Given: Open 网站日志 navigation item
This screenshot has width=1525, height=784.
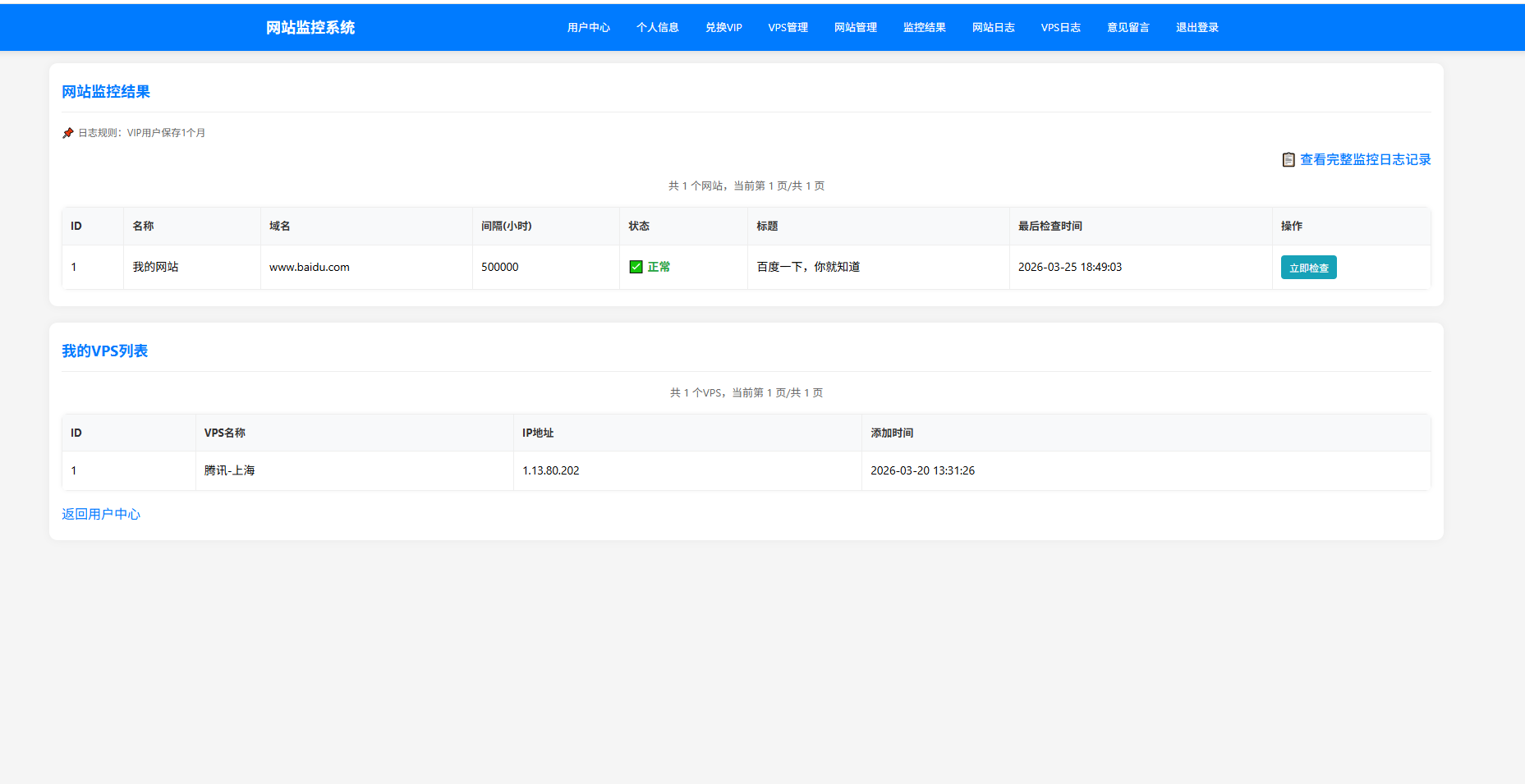Looking at the screenshot, I should (x=993, y=28).
